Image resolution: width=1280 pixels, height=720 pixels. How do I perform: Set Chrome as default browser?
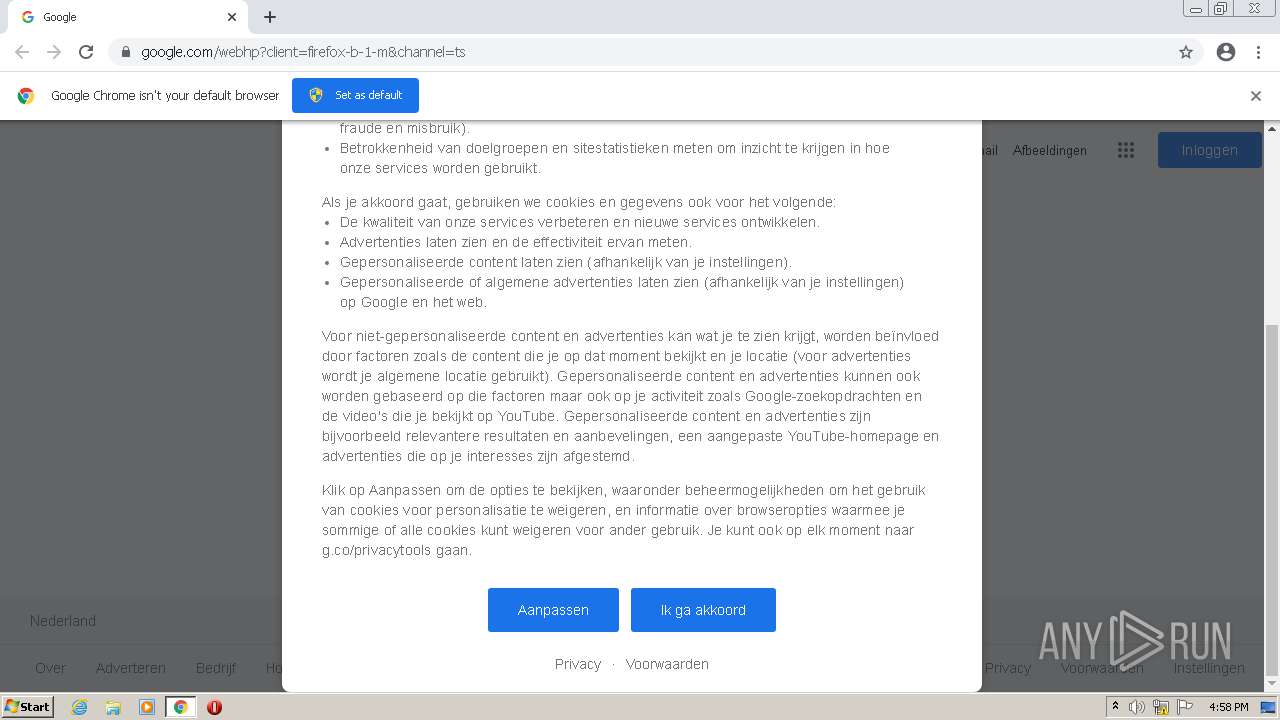[355, 95]
